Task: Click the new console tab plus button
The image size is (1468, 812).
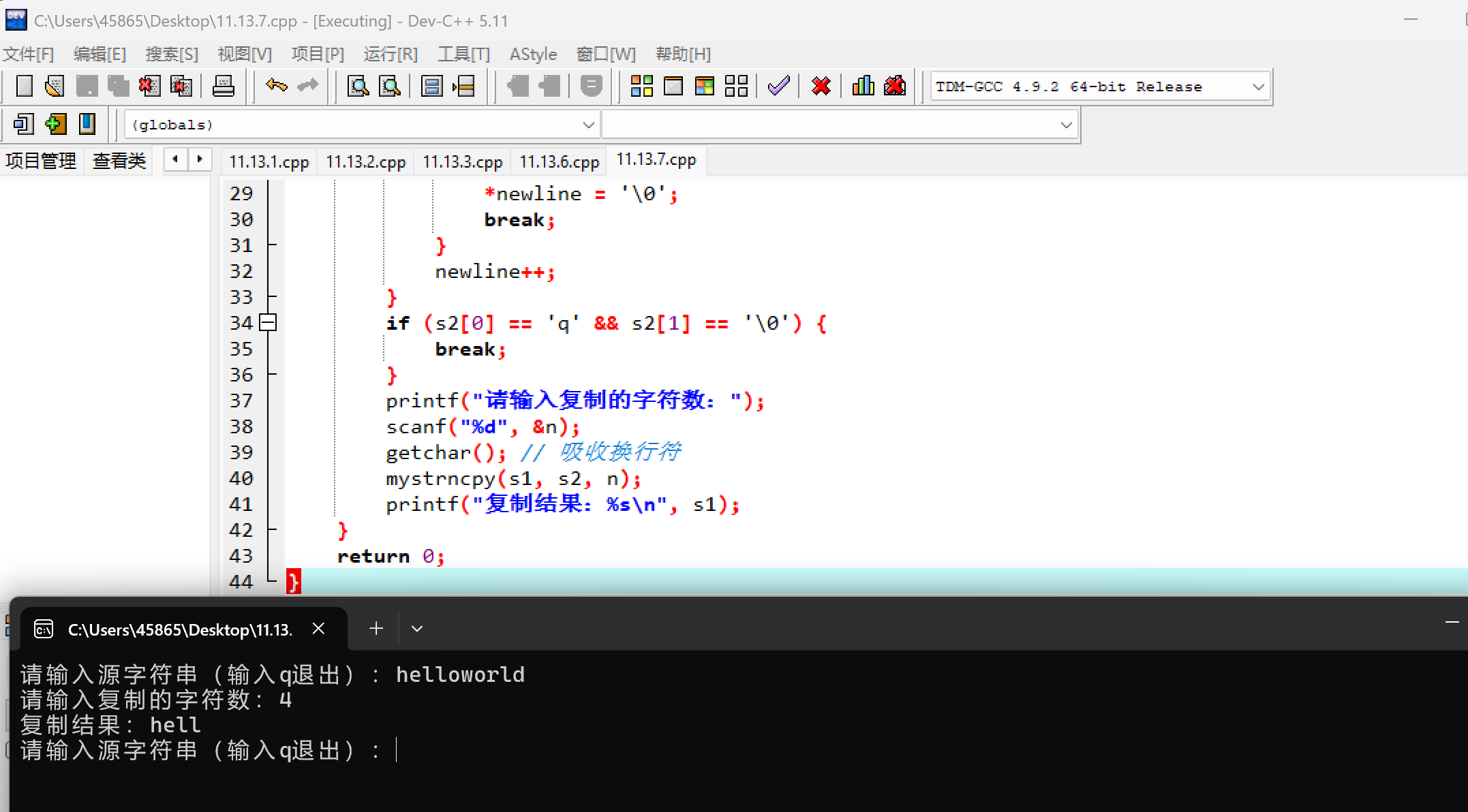Action: 376,629
